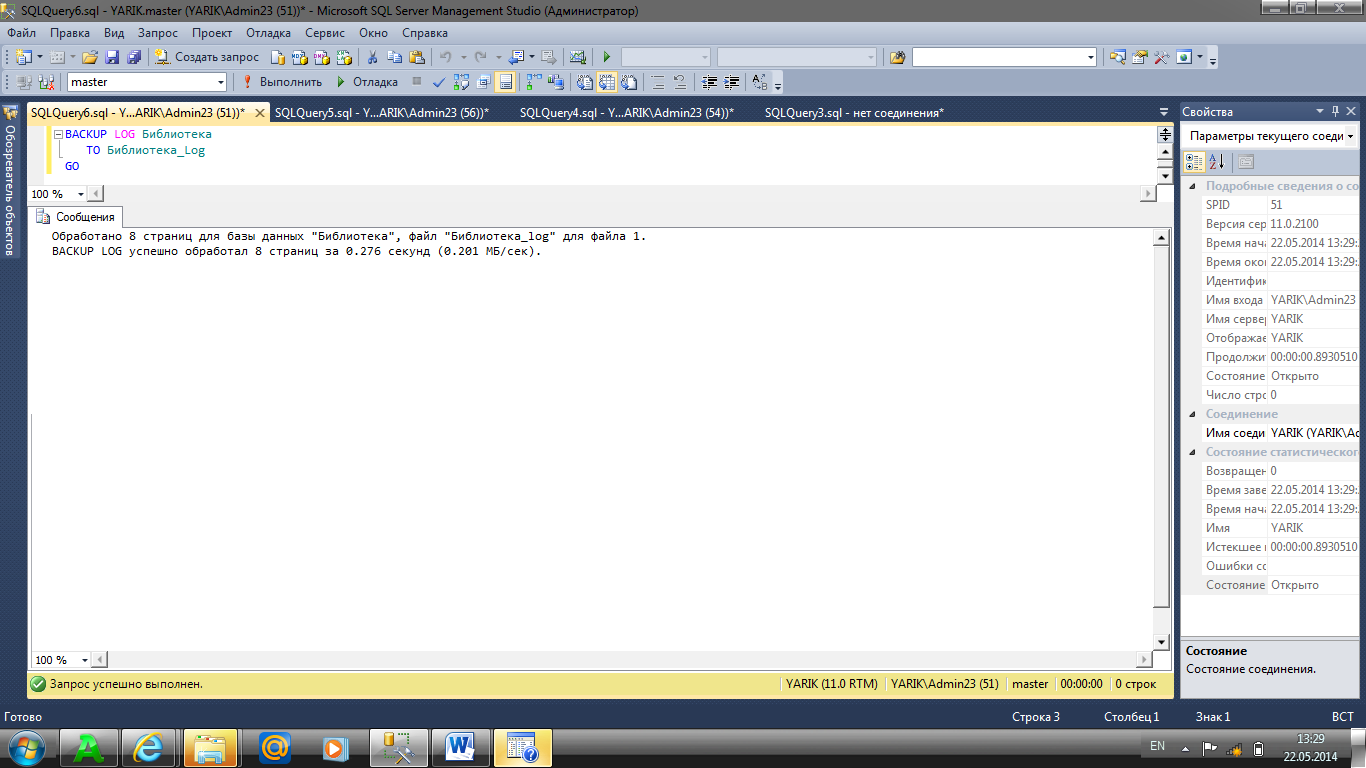Open the Сервис menu
The width and height of the screenshot is (1366, 768).
point(325,33)
